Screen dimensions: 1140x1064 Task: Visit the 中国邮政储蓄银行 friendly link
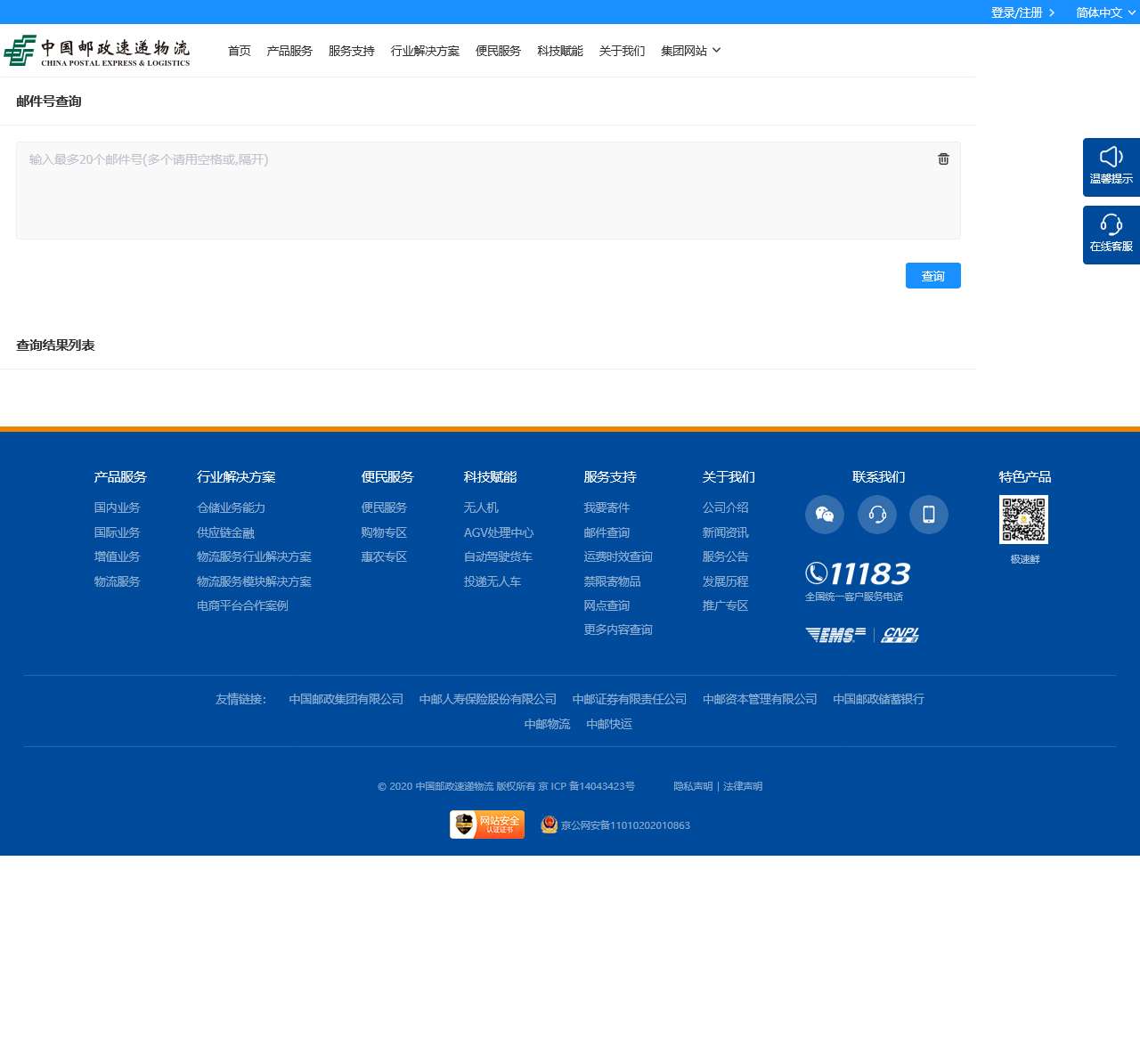click(x=878, y=699)
